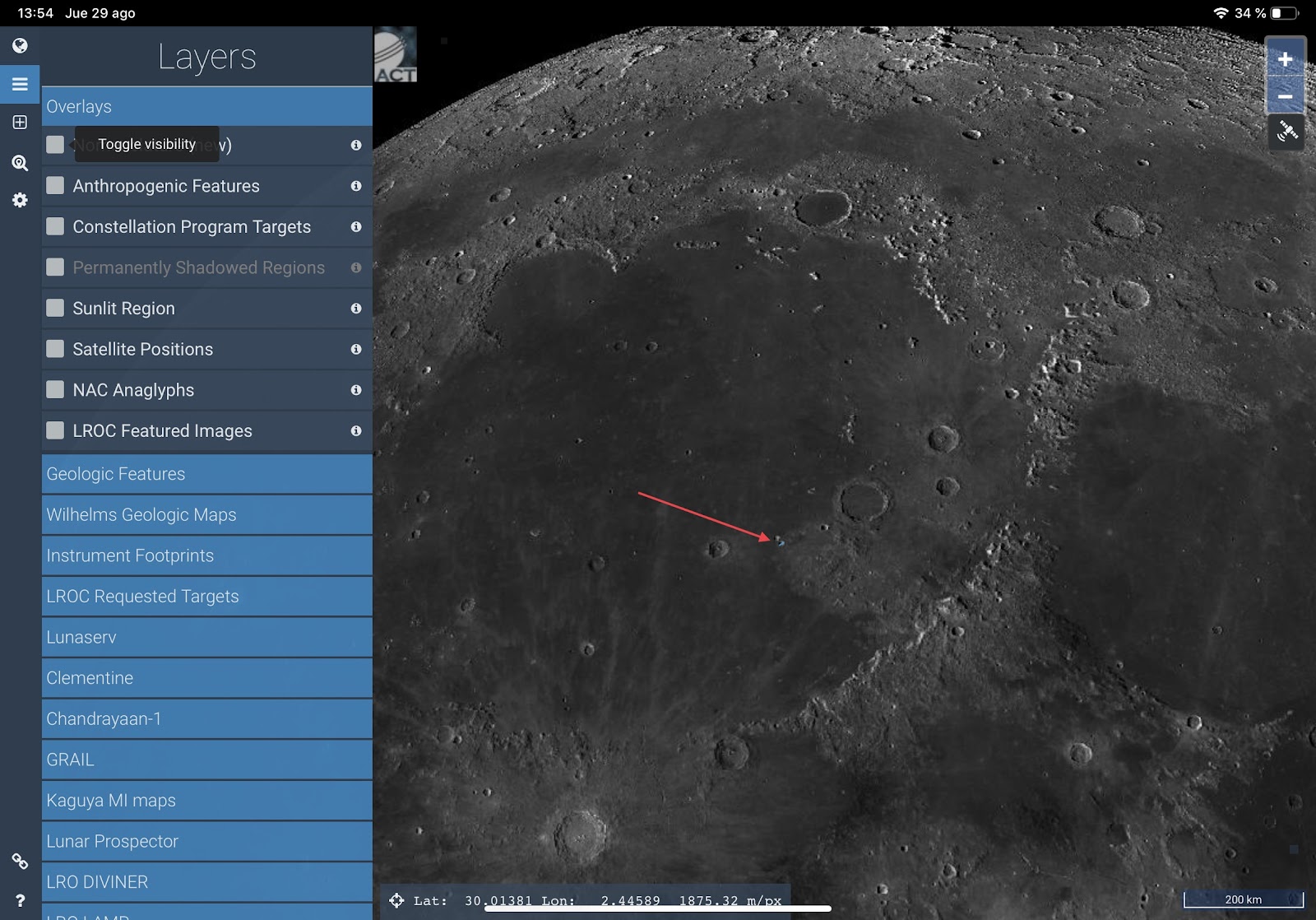Show info for Constellation Program Targets layer
Screen dimensions: 1316x920
[x=356, y=226]
